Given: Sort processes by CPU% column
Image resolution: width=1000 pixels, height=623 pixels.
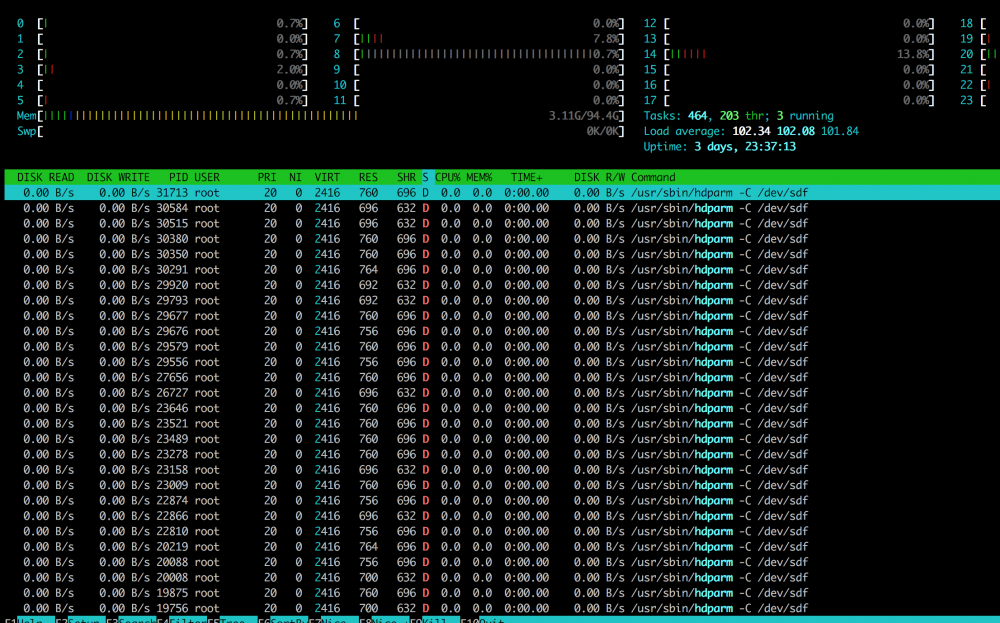Looking at the screenshot, I should pyautogui.click(x=448, y=177).
